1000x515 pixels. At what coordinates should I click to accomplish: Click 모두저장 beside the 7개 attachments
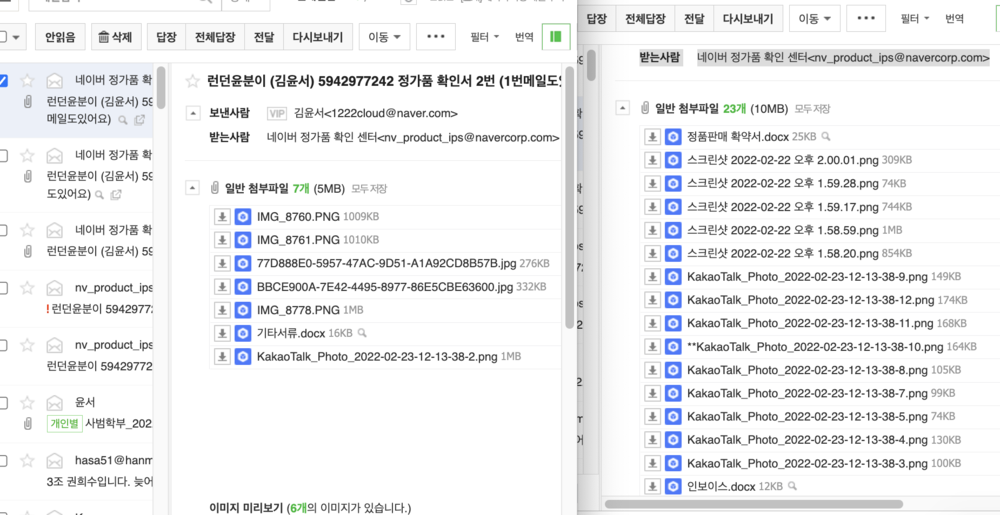[369, 188]
